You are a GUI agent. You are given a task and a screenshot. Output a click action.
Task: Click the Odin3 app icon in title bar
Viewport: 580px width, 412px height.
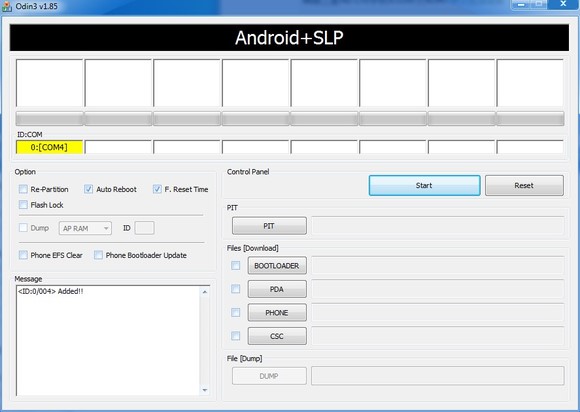click(x=7, y=6)
